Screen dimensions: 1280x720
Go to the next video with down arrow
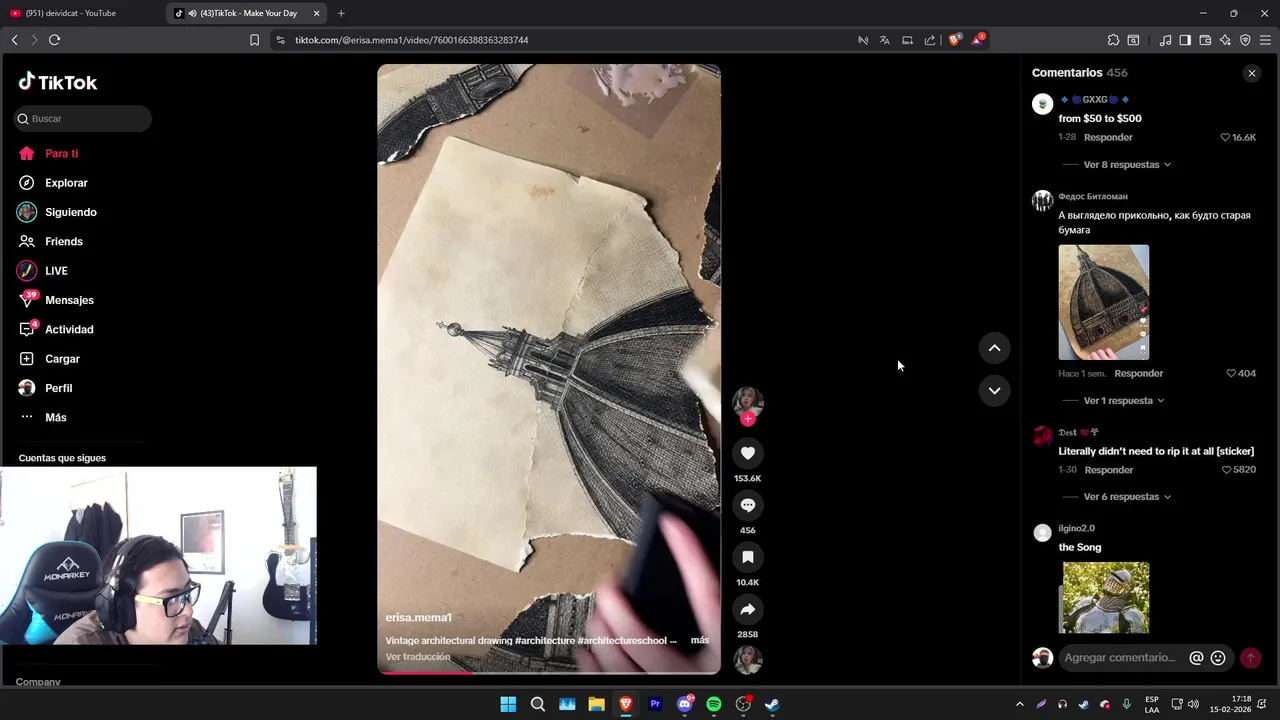click(994, 391)
